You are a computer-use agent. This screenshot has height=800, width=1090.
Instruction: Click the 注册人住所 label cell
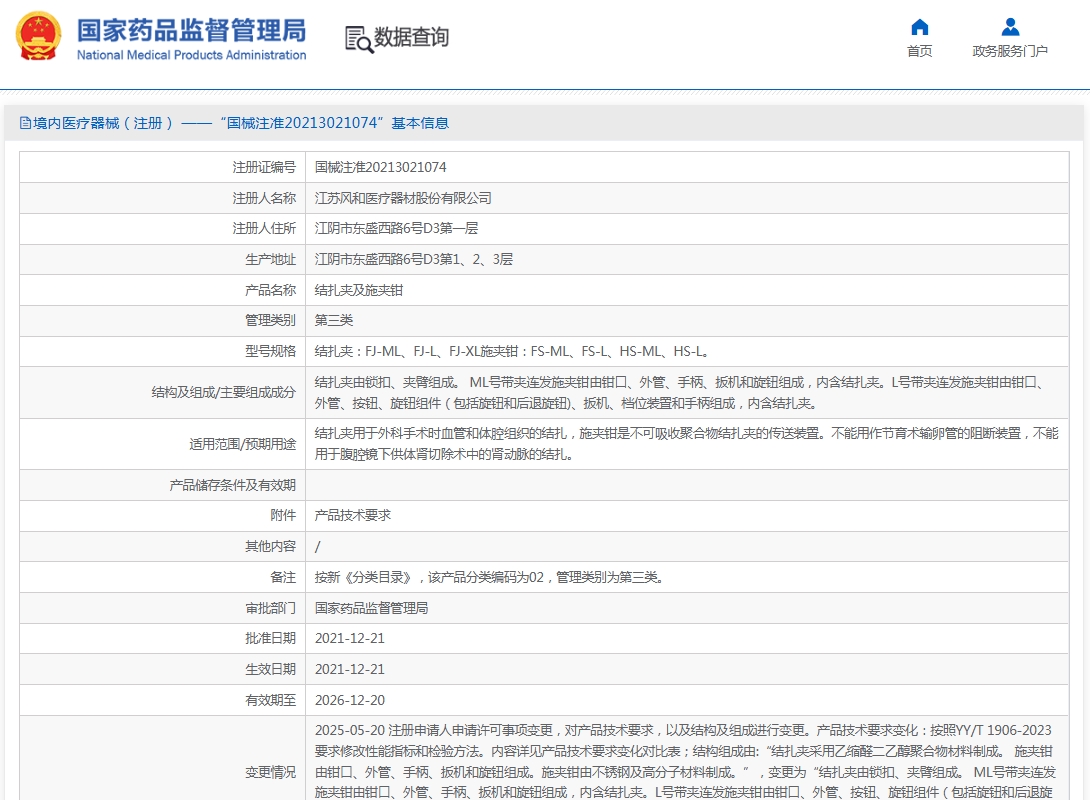point(163,229)
